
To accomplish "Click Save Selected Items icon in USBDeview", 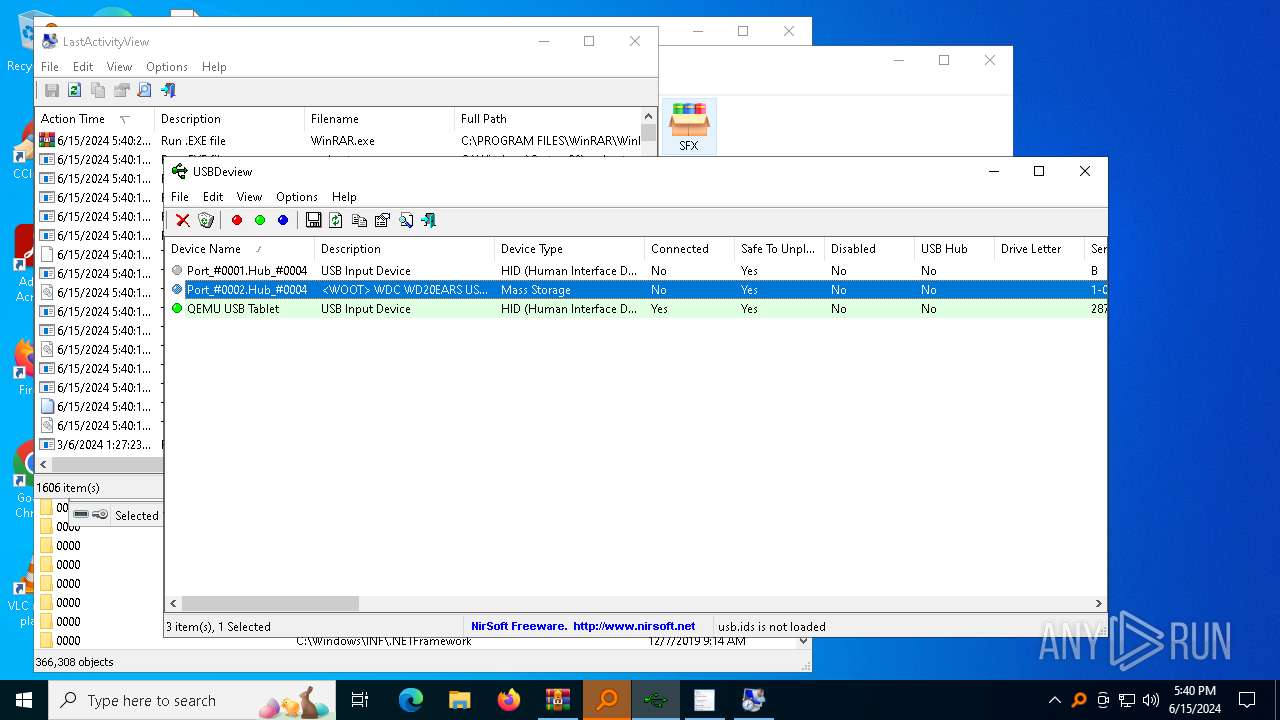I will click(313, 220).
